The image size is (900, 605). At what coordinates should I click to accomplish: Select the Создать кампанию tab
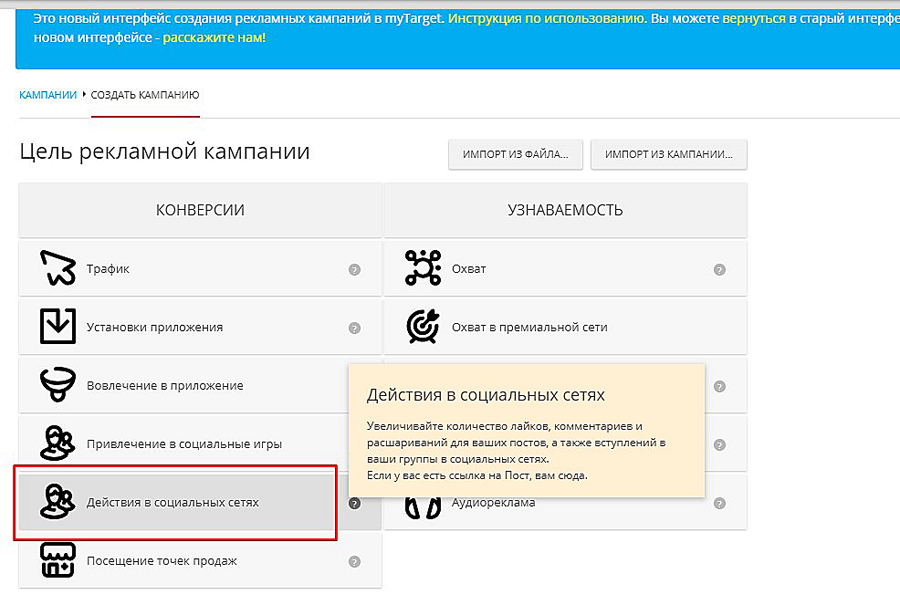[x=145, y=95]
